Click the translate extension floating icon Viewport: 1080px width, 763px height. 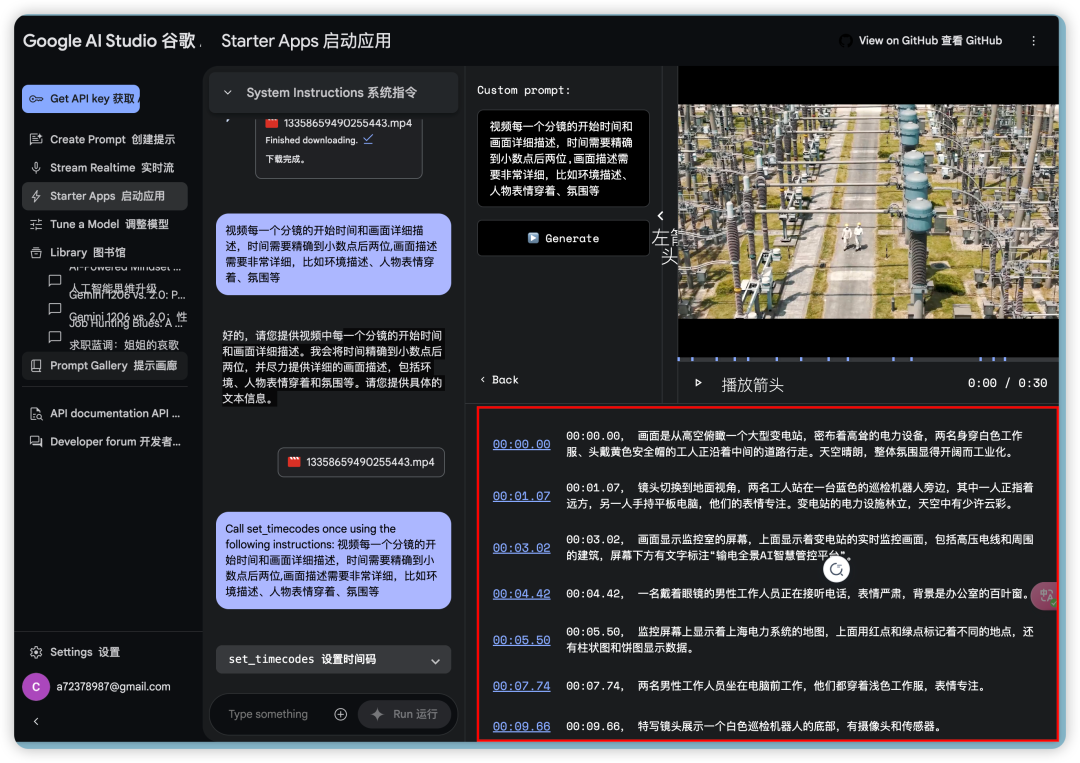pyautogui.click(x=1046, y=596)
